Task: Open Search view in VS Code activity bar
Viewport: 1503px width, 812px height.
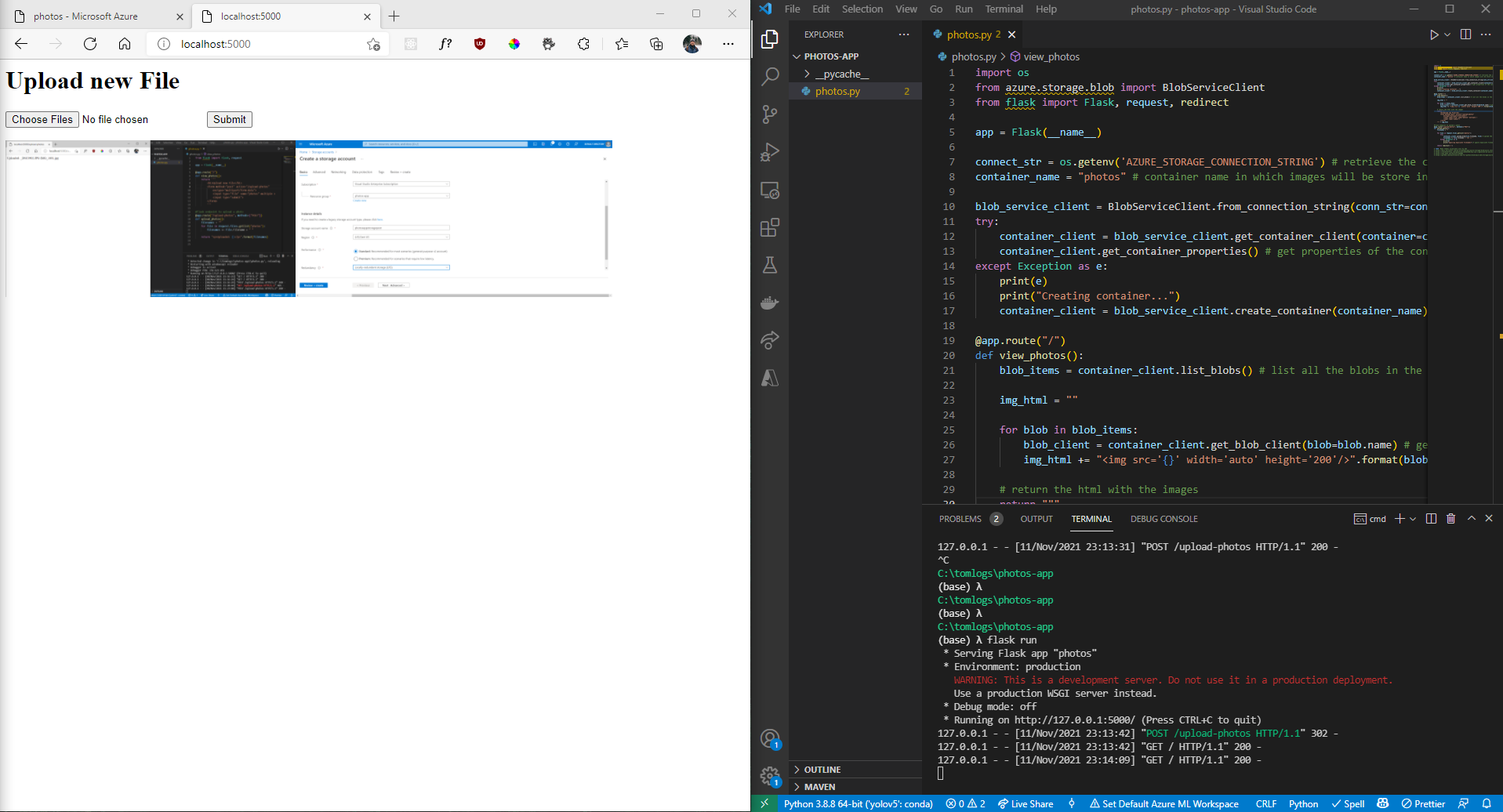Action: point(770,76)
